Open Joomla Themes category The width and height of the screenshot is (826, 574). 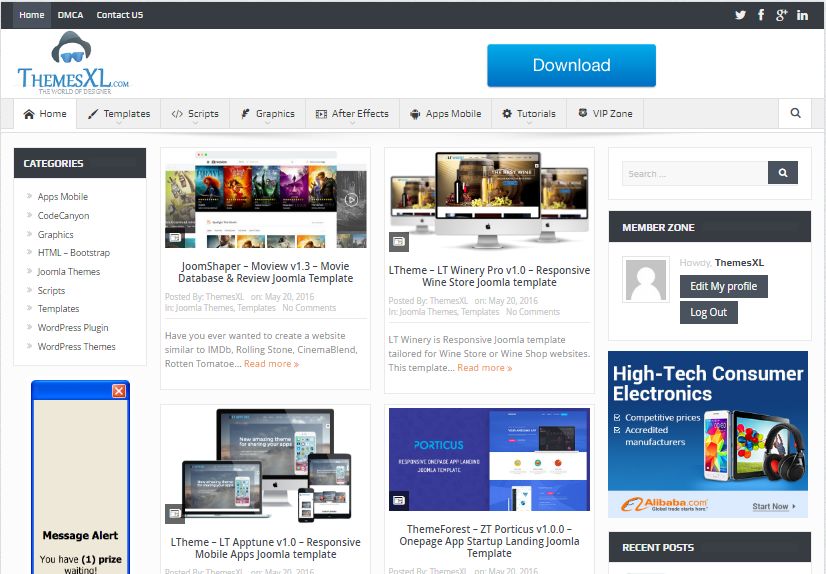(68, 272)
